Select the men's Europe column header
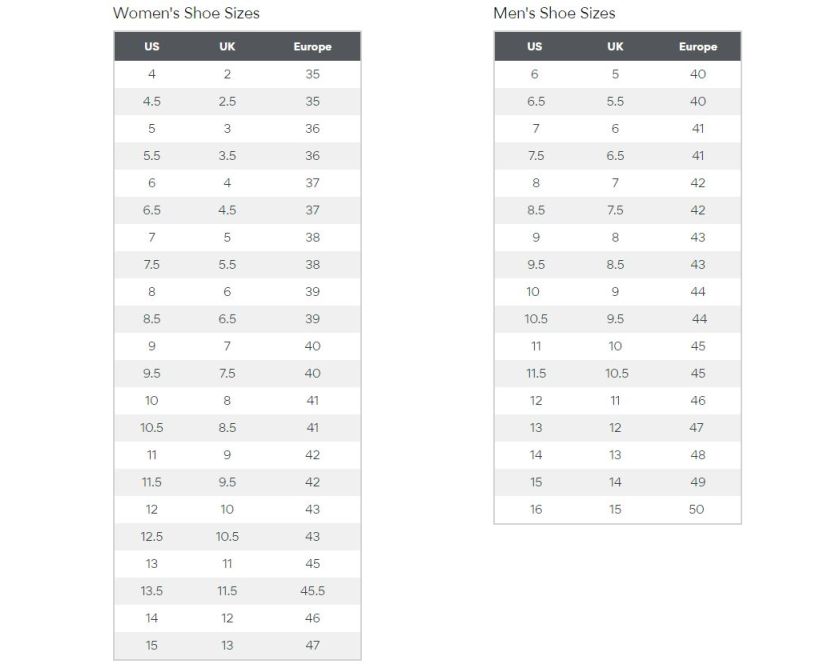Screen dimensions: 840x672 click(698, 47)
